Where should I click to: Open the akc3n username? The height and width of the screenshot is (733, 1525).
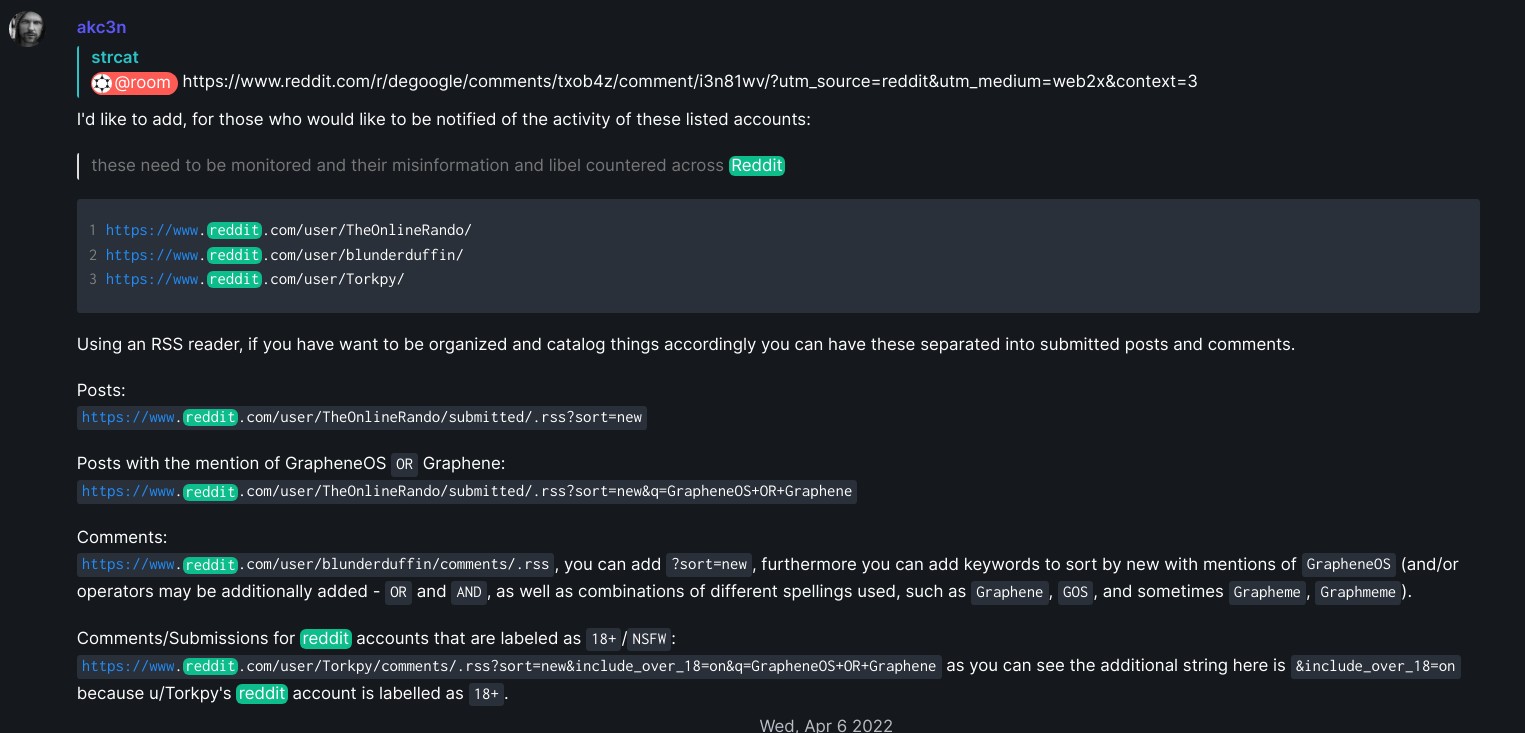click(101, 27)
